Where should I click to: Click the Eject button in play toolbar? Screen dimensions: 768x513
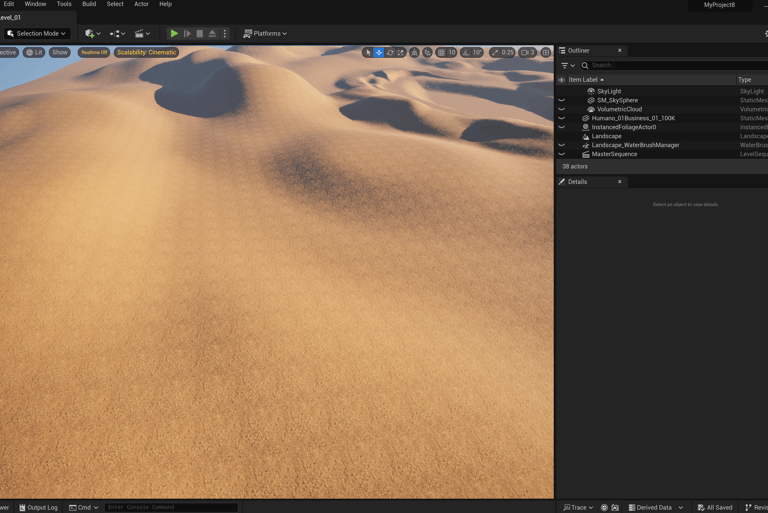pyautogui.click(x=212, y=34)
